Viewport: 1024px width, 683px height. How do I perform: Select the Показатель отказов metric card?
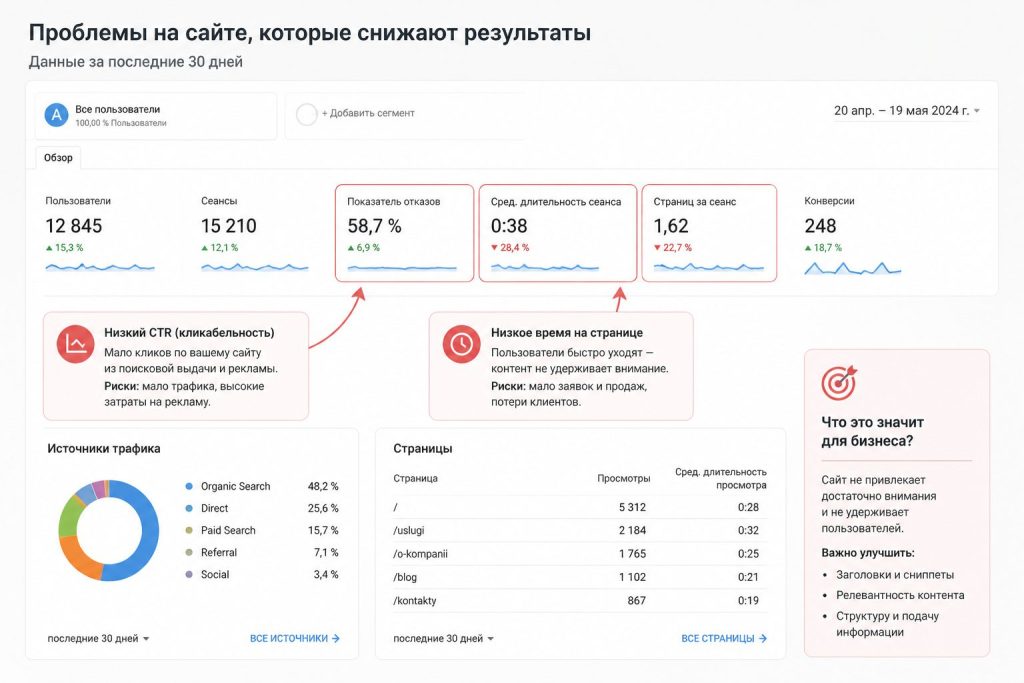click(404, 233)
